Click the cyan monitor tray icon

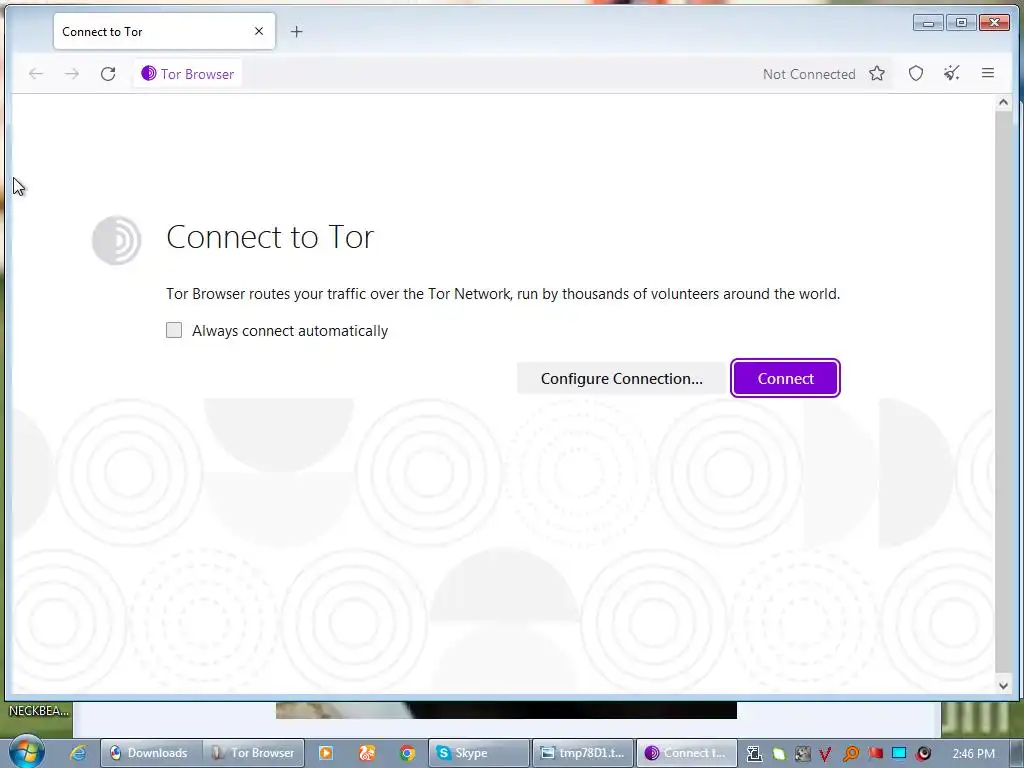[899, 754]
